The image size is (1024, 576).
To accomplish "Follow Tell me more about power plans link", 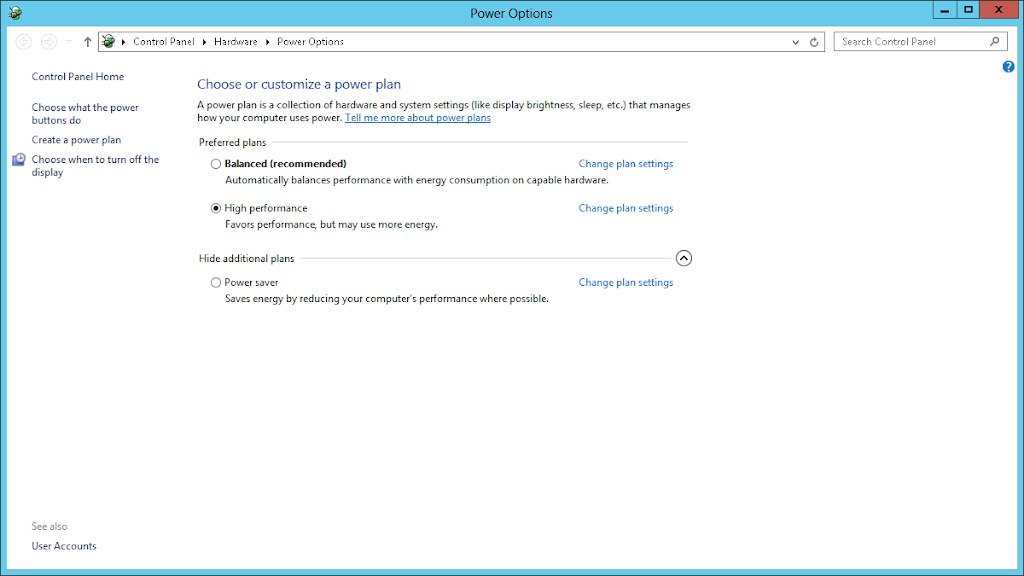I will (418, 118).
